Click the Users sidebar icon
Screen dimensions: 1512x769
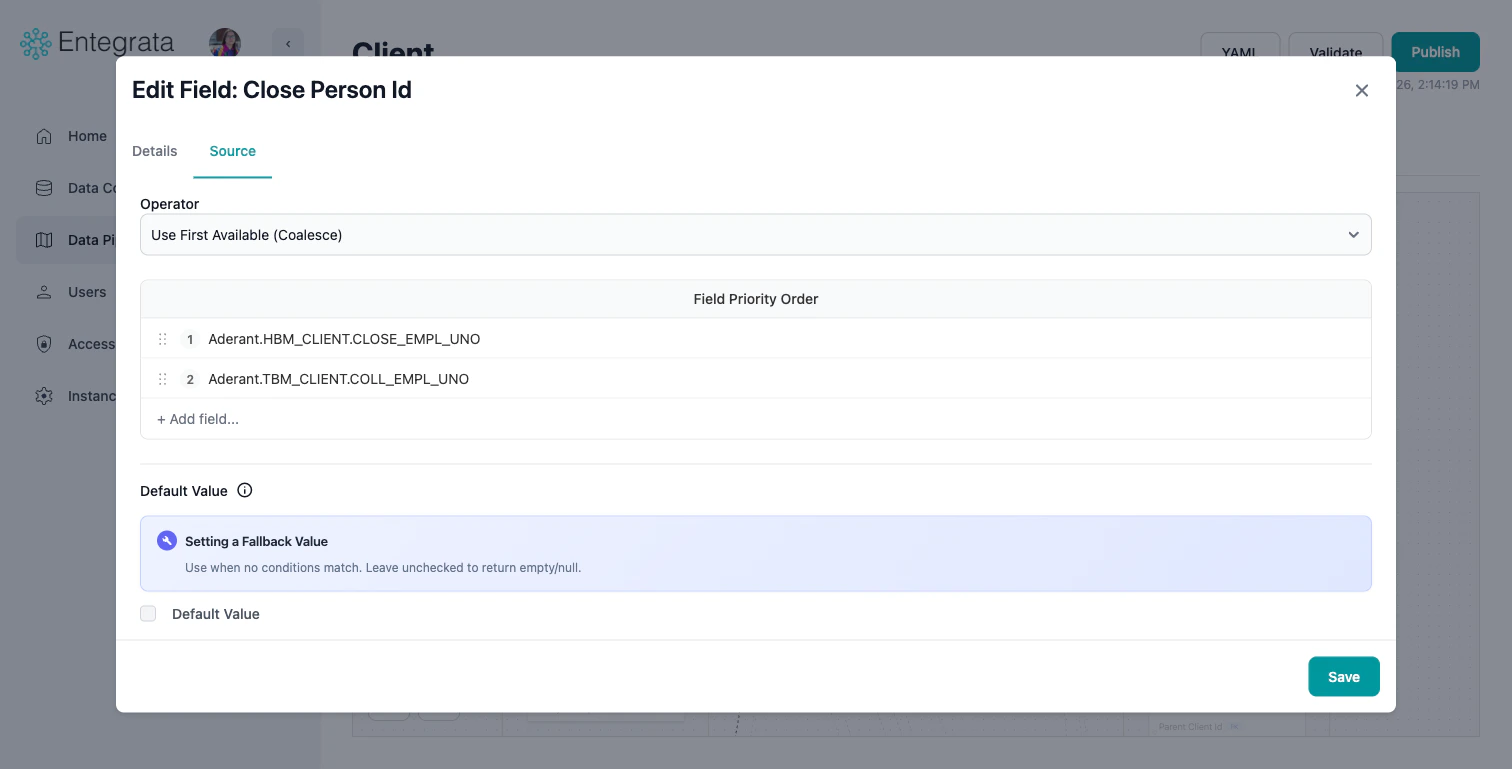[x=44, y=292]
